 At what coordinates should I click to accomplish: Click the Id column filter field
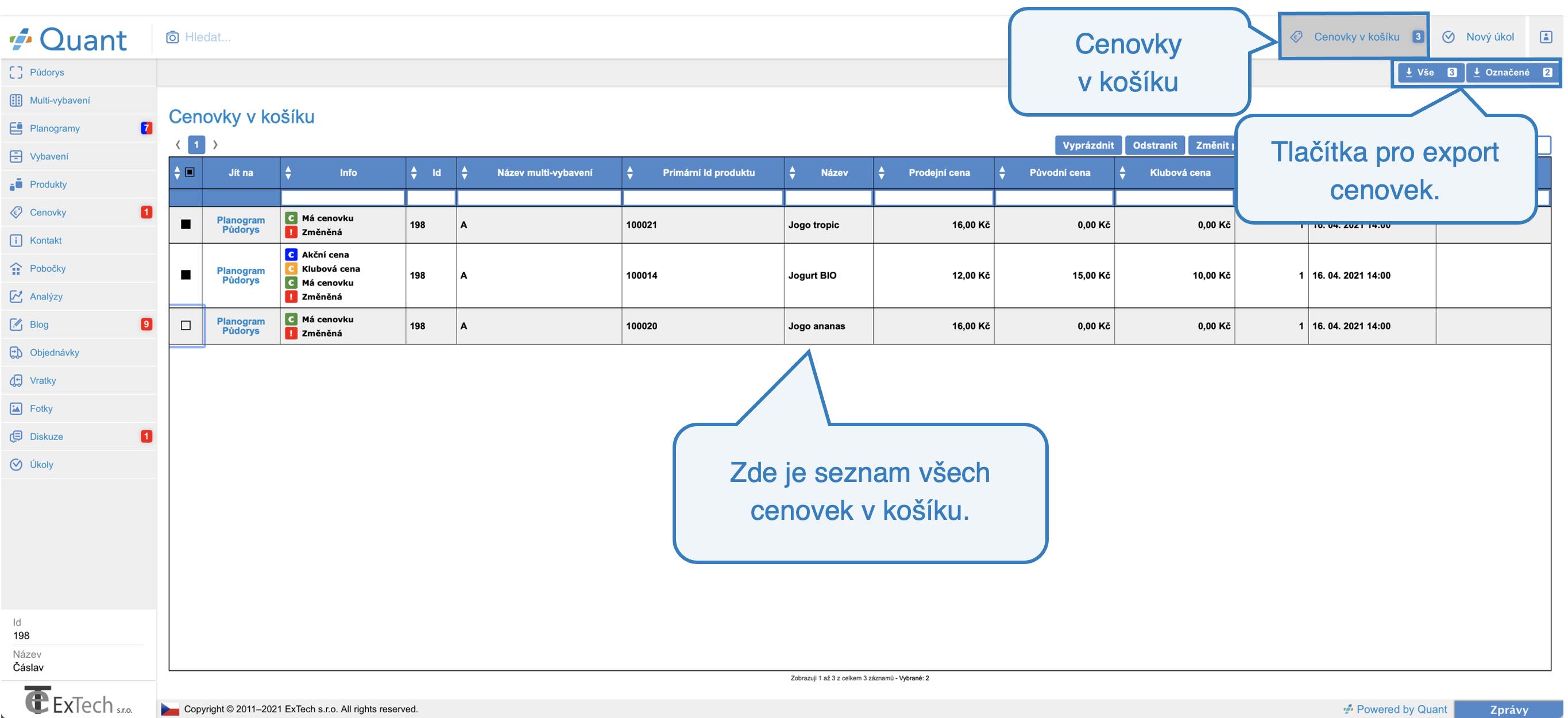coord(431,198)
